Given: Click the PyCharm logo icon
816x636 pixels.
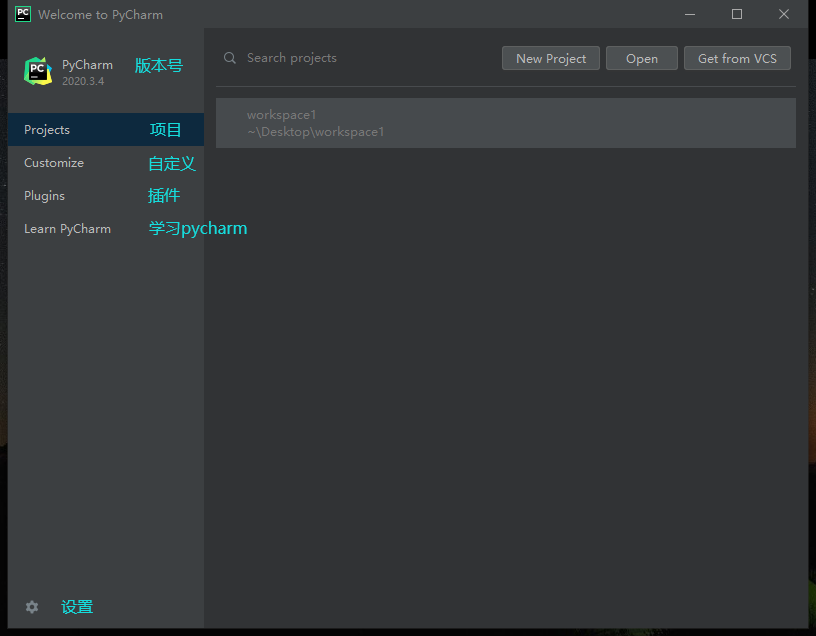Looking at the screenshot, I should pyautogui.click(x=38, y=71).
